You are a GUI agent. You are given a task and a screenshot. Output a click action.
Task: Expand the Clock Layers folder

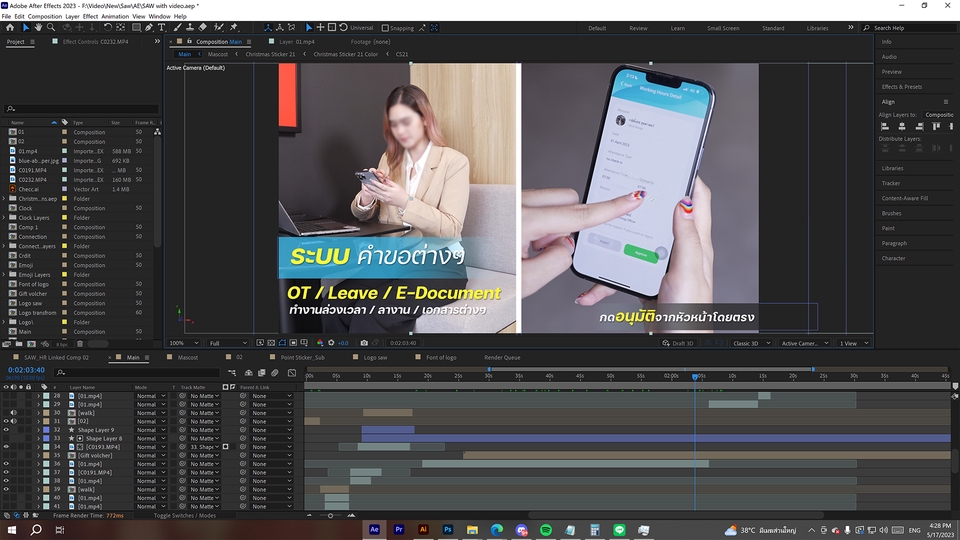coord(4,217)
